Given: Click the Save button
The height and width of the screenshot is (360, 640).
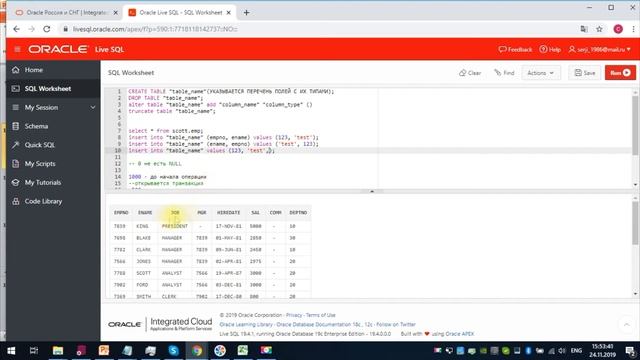Looking at the screenshot, I should pyautogui.click(x=584, y=73).
